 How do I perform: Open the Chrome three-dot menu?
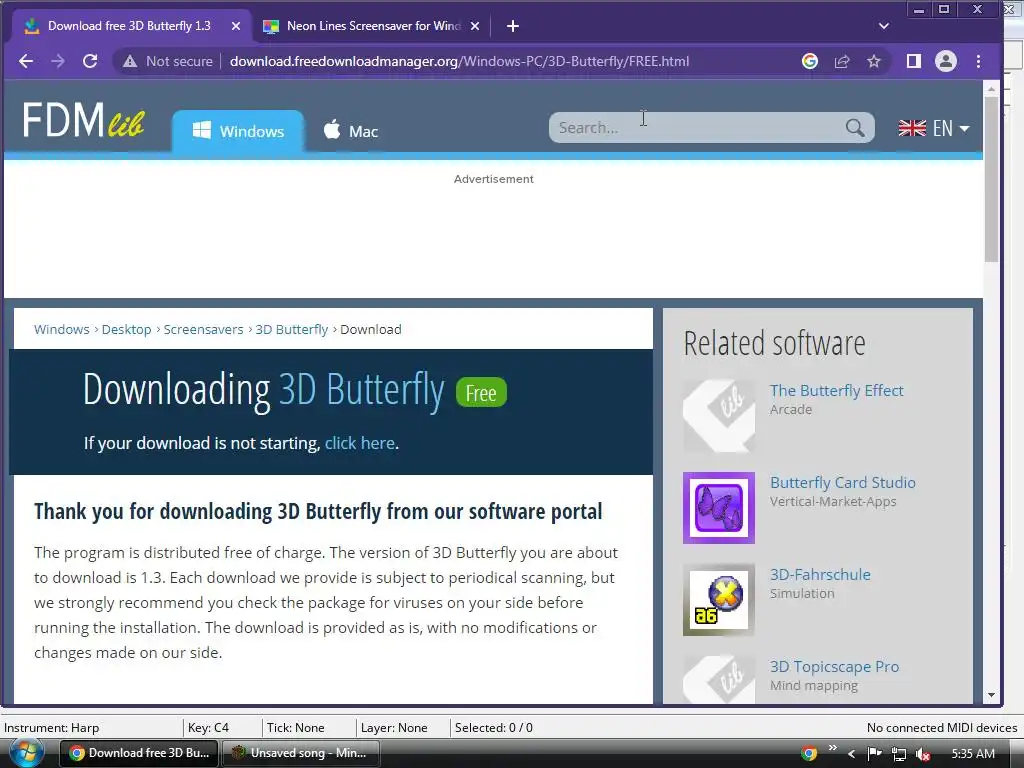click(978, 61)
